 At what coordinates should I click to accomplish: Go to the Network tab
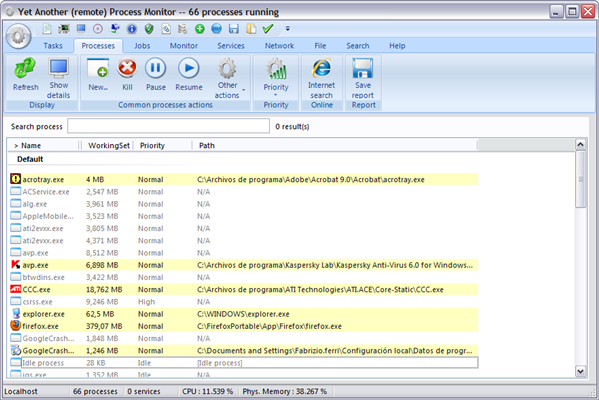point(279,46)
